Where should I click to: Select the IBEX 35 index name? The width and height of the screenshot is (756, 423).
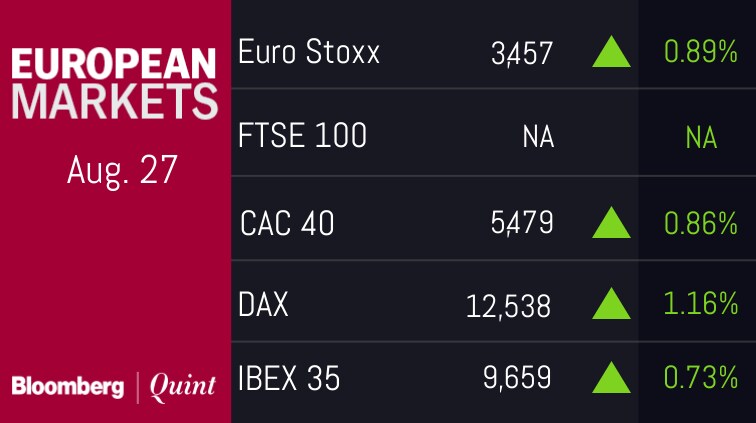pos(289,378)
